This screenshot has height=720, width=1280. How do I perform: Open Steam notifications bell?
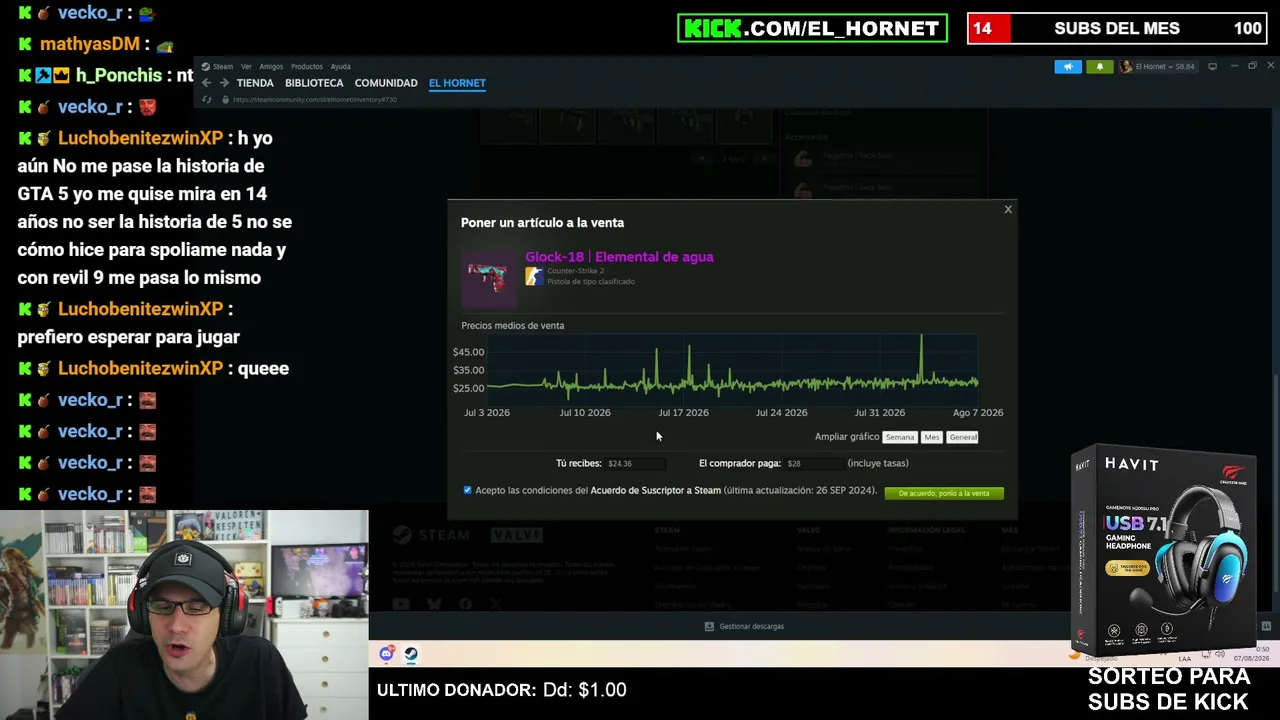pyautogui.click(x=1099, y=67)
